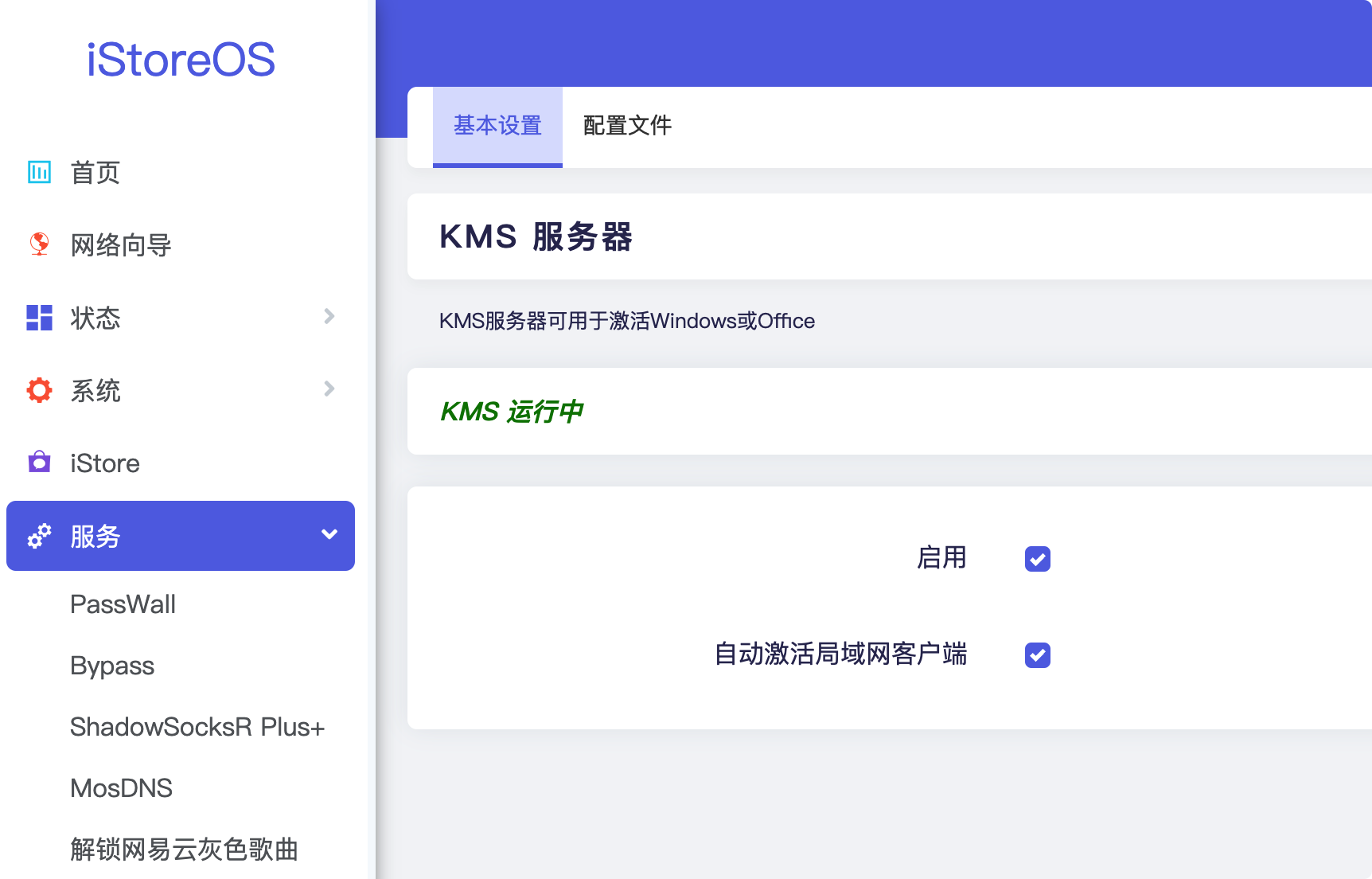Image resolution: width=1372 pixels, height=879 pixels.
Task: Click 解锁网易云灰色歌曲 entry
Action: coord(183,850)
